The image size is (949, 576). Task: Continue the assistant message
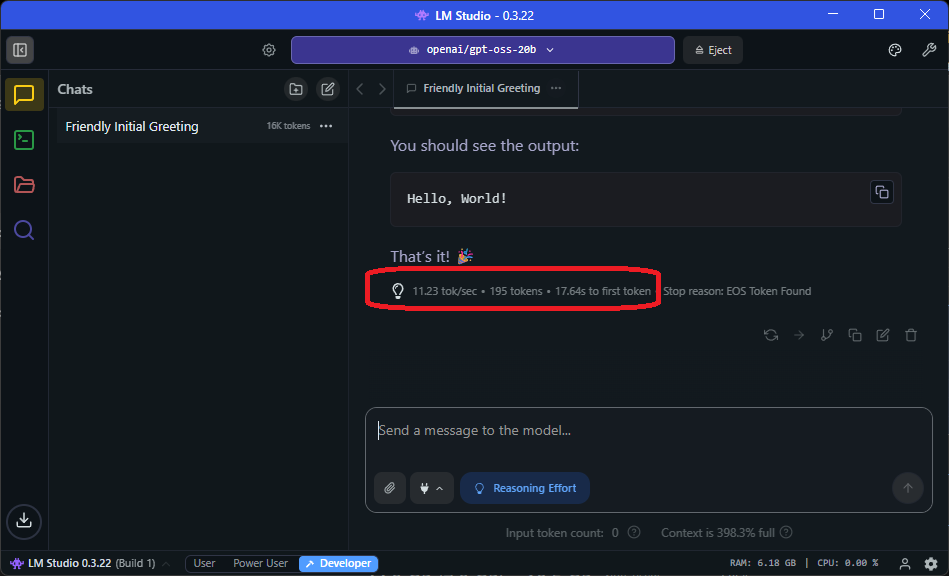pyautogui.click(x=799, y=335)
